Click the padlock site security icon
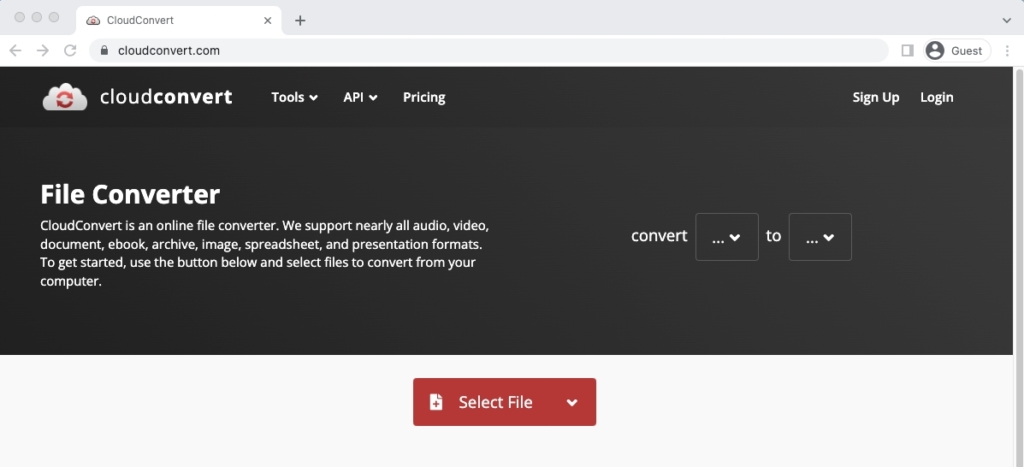The height and width of the screenshot is (467, 1024). point(104,50)
